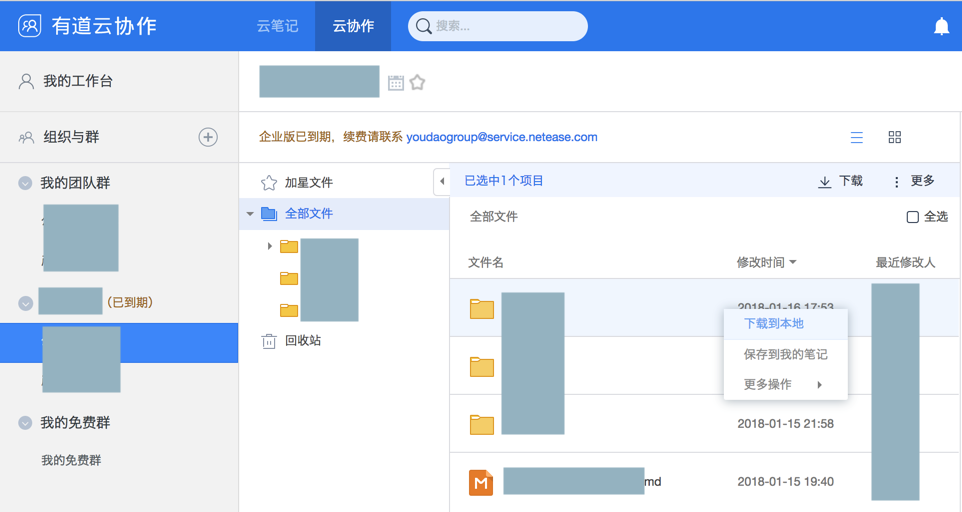962x512 pixels.
Task: Choose 下载到本地 from context menu
Action: coord(774,324)
